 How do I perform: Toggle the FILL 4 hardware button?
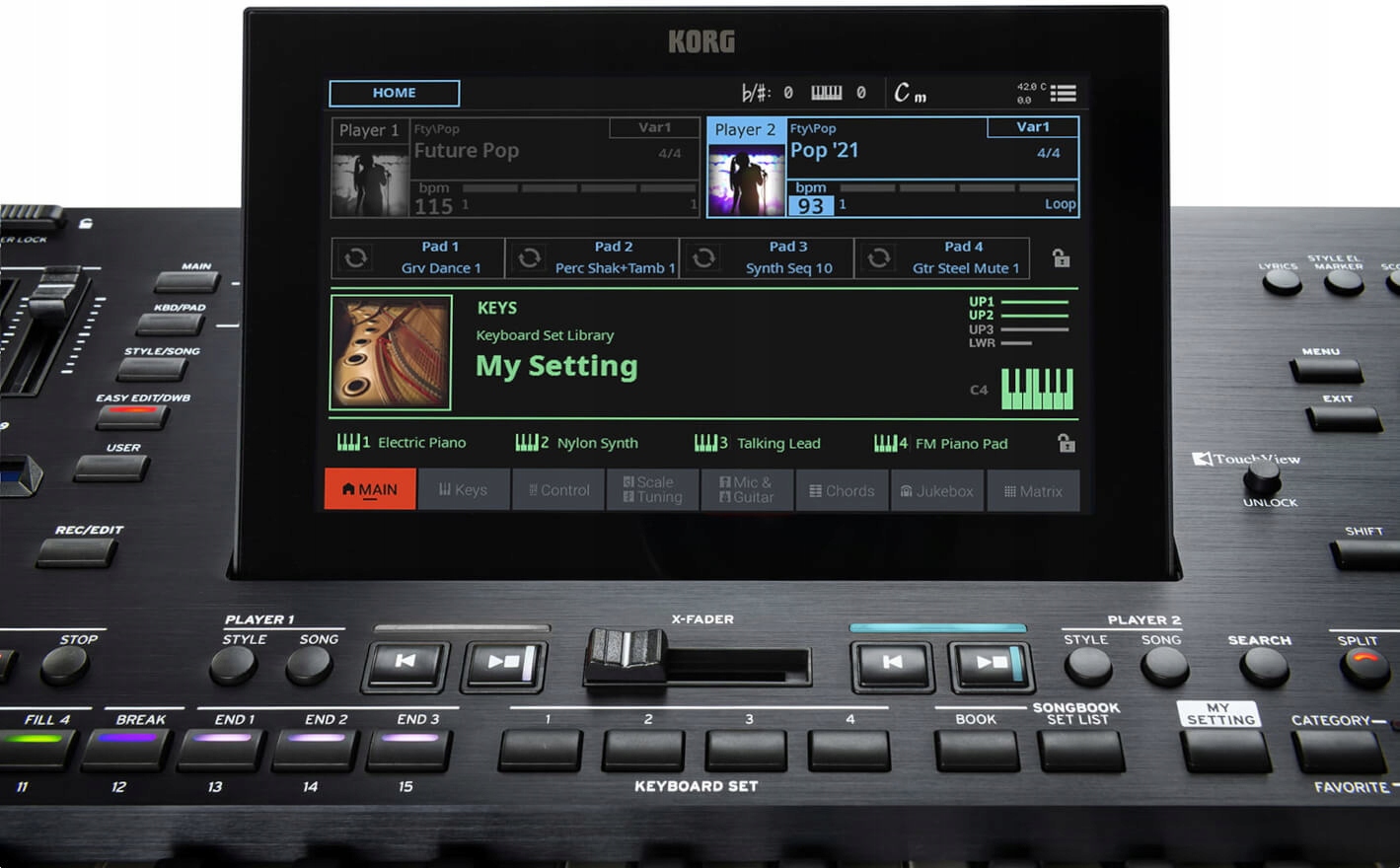36,748
